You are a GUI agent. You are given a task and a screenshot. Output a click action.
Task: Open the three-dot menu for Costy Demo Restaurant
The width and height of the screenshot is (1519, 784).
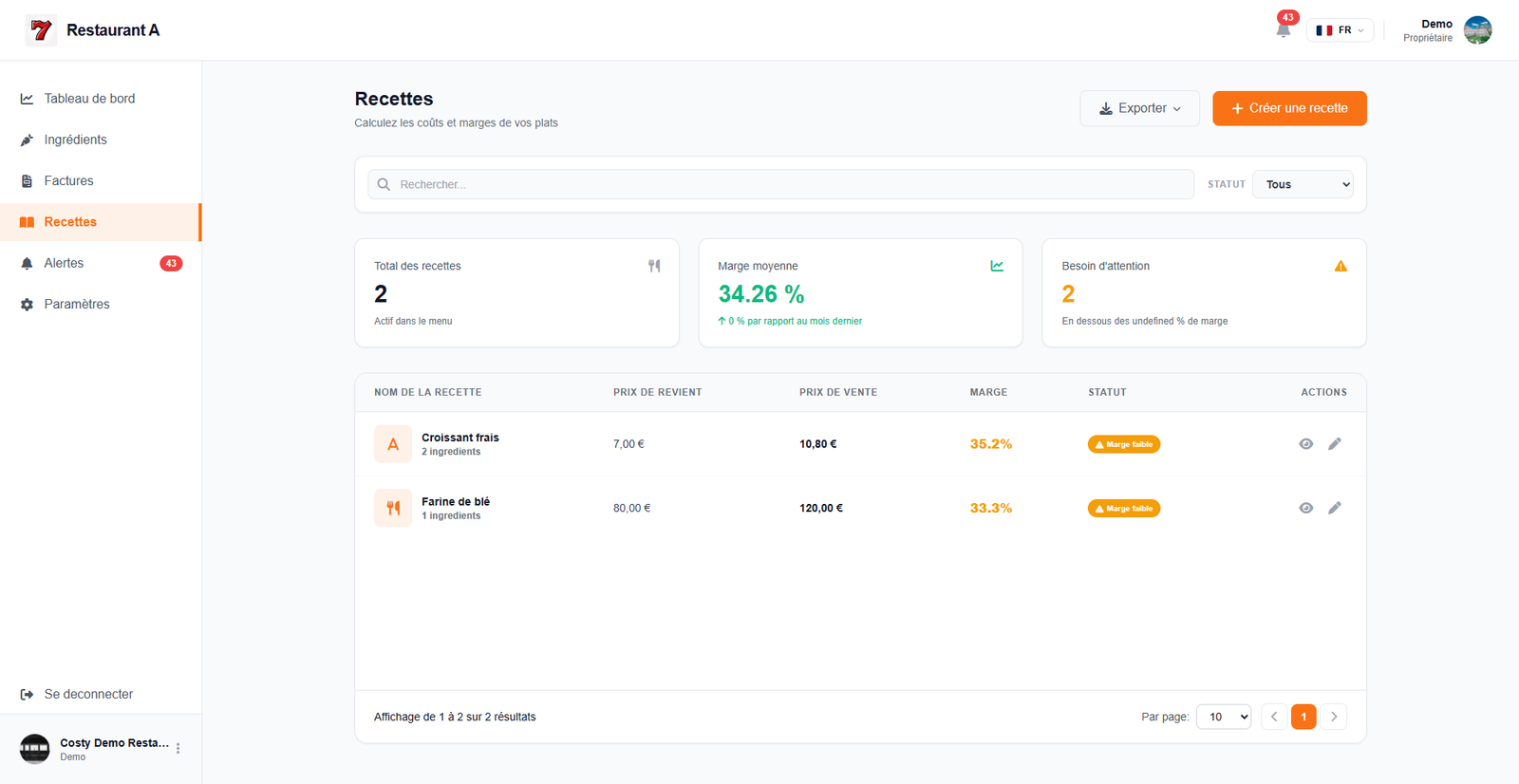178,749
